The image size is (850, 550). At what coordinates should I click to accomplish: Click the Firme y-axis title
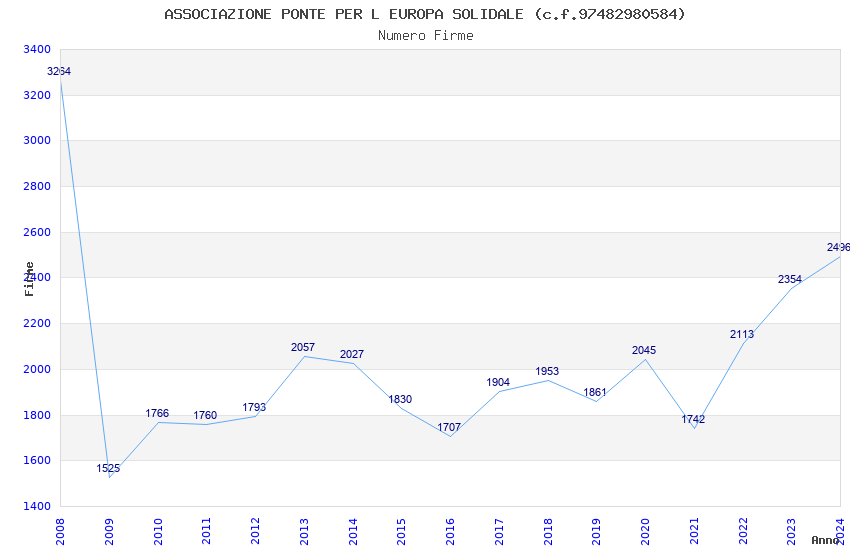coord(29,279)
